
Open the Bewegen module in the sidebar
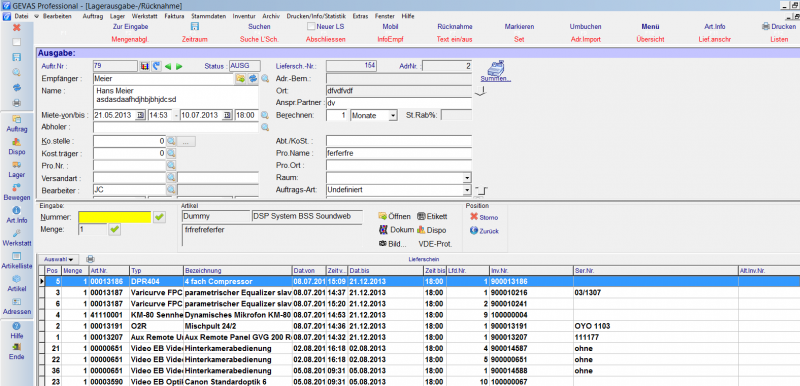point(16,192)
